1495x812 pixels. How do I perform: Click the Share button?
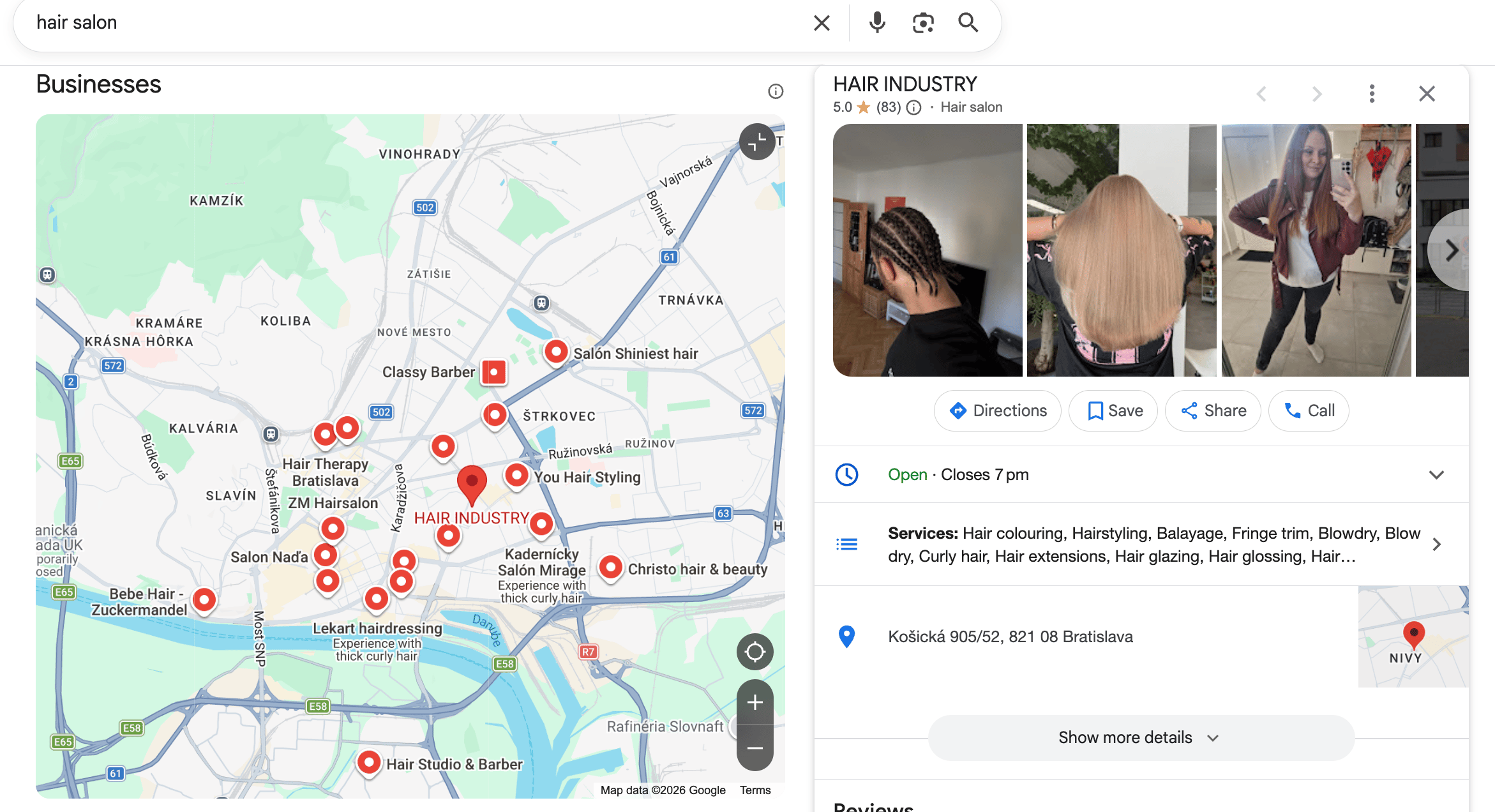[1213, 410]
